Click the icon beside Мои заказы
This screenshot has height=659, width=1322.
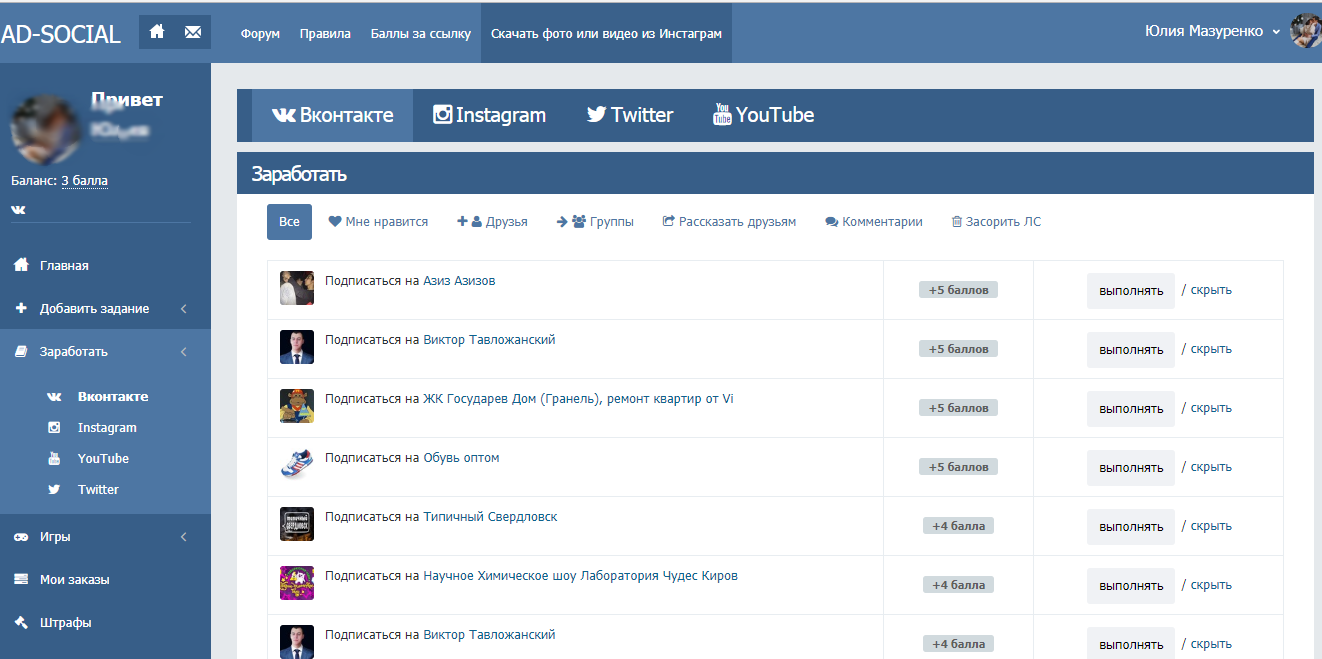point(20,579)
